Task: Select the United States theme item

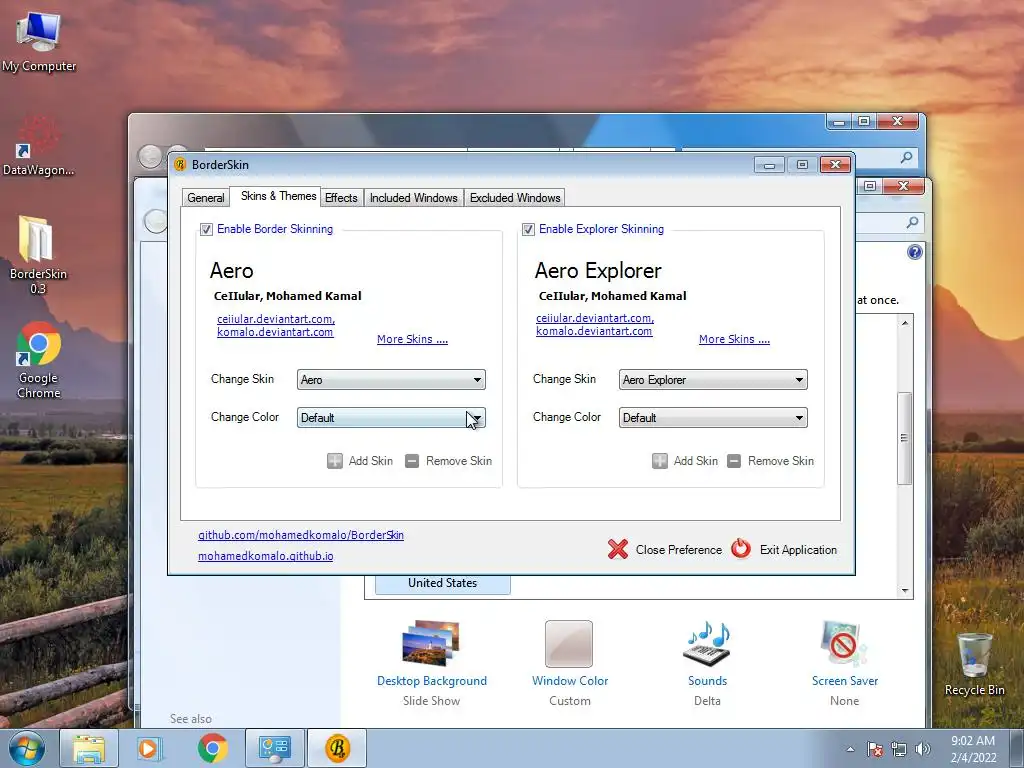Action: (443, 583)
